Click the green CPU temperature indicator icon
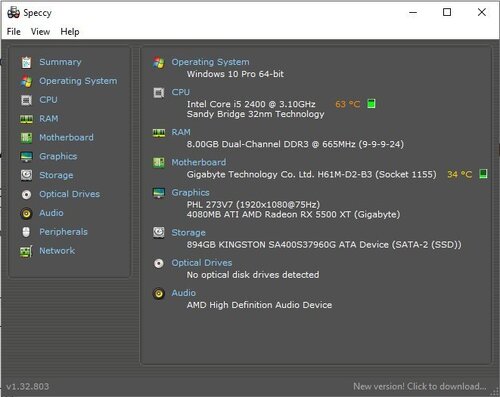Image resolution: width=500 pixels, height=397 pixels. coord(371,104)
